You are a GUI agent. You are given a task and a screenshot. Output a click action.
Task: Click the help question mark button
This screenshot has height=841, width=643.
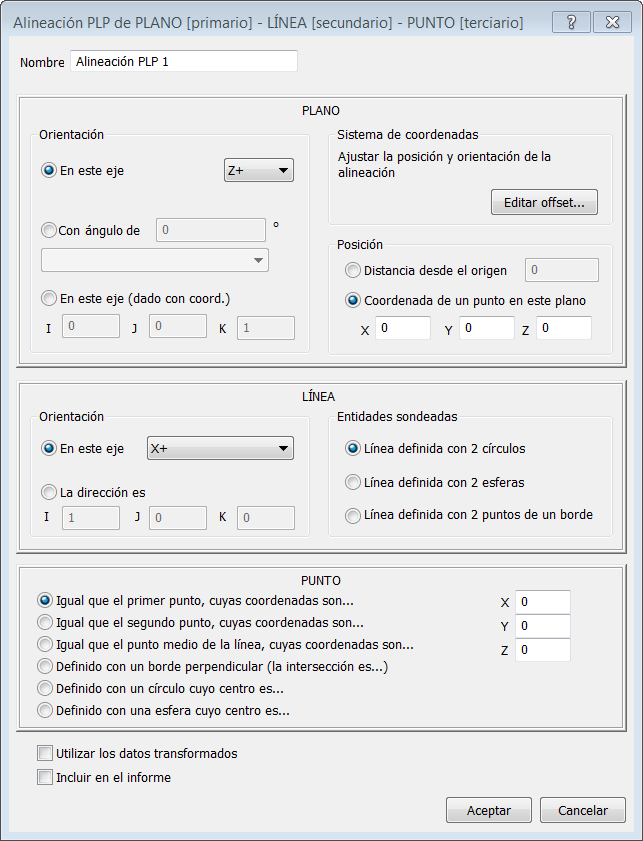569,22
